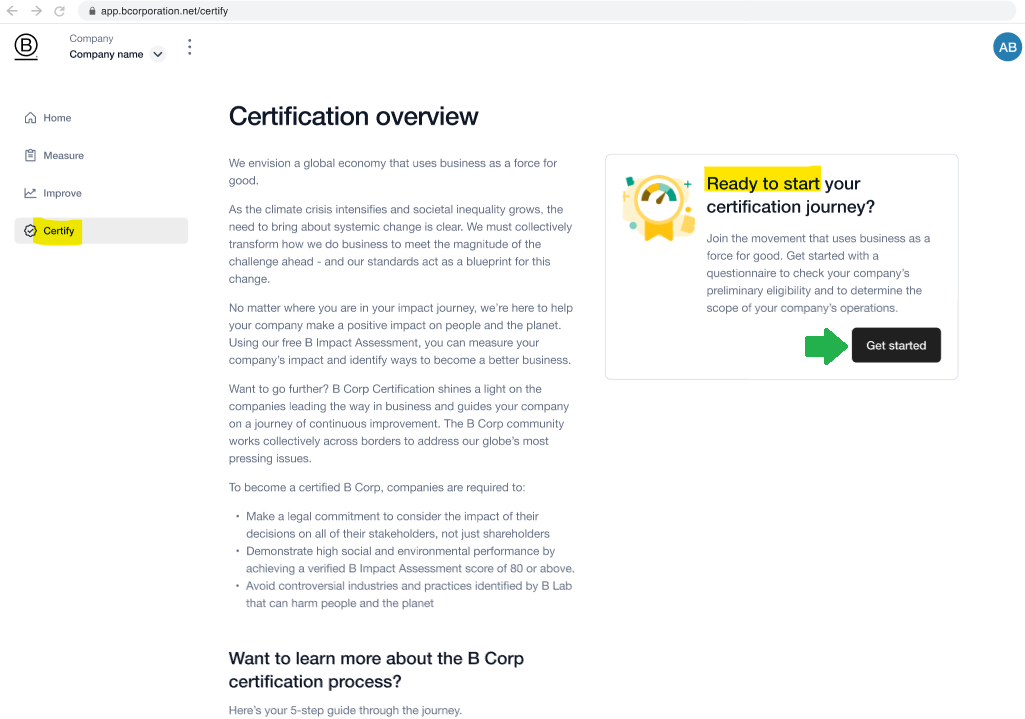The image size is (1025, 719).
Task: Click the "Here's your 5-step guide" text
Action: tap(345, 711)
